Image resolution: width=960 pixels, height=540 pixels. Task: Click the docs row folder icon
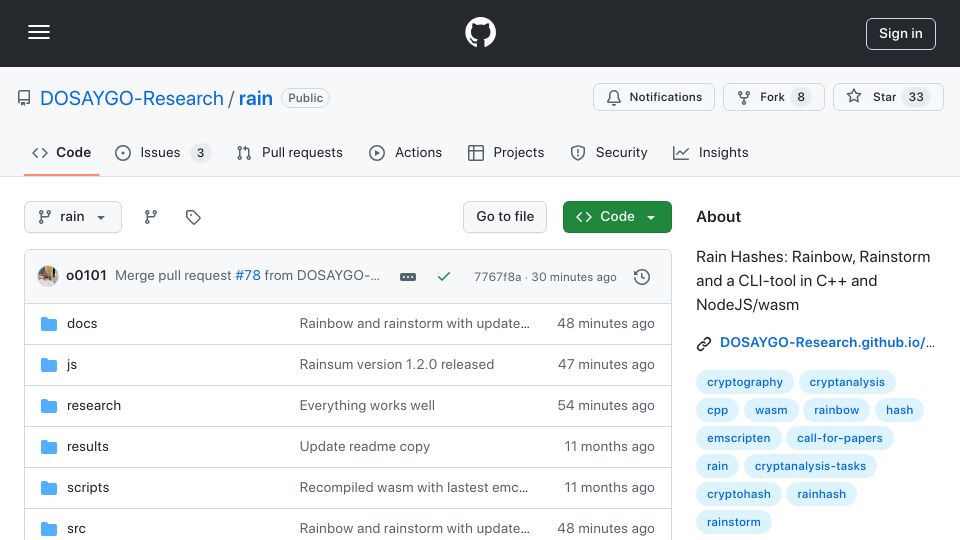49,323
